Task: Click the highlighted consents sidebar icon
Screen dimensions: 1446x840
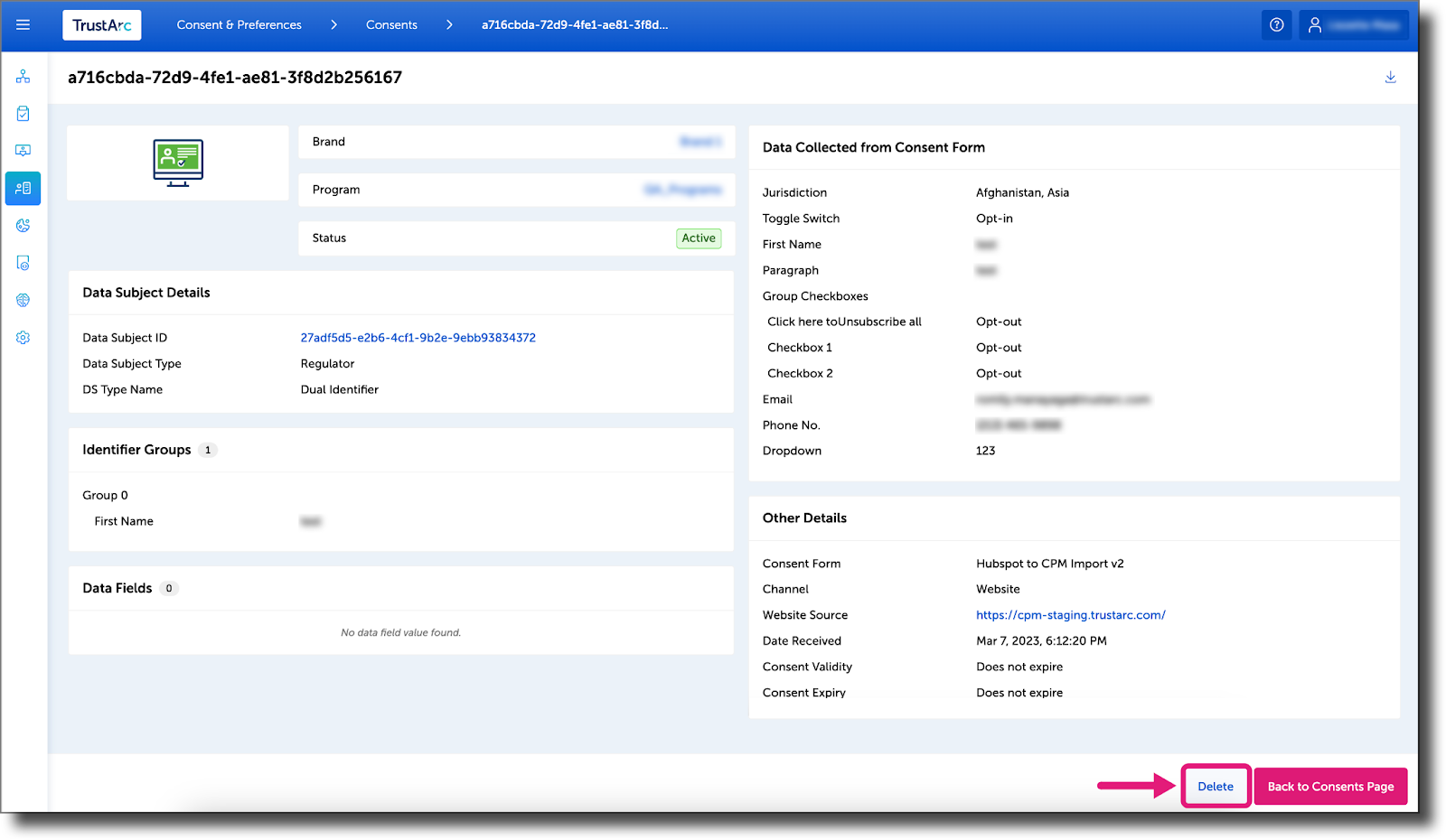Action: coord(23,189)
